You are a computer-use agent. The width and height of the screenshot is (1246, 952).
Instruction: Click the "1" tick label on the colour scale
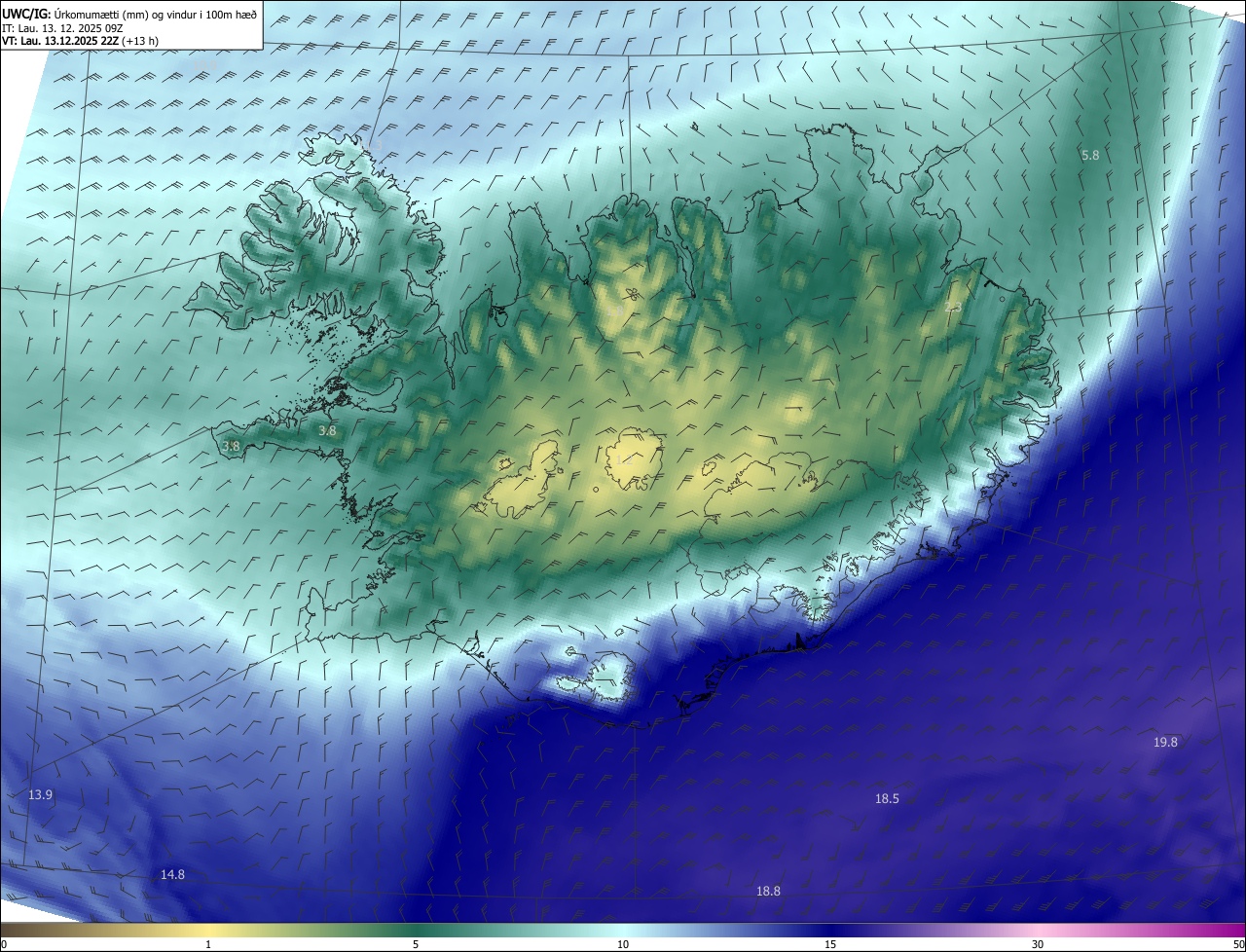tap(208, 944)
